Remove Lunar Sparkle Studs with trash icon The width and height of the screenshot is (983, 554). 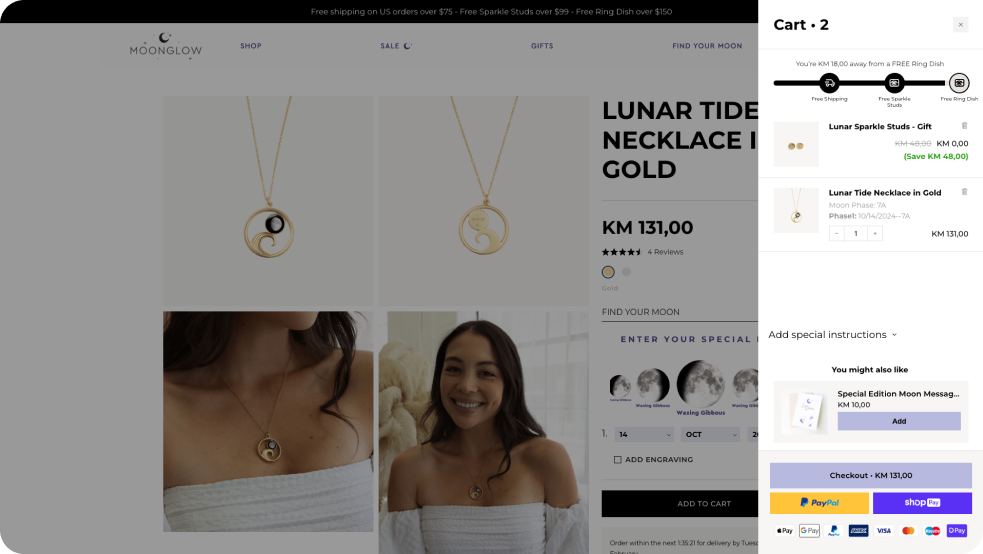pyautogui.click(x=964, y=126)
